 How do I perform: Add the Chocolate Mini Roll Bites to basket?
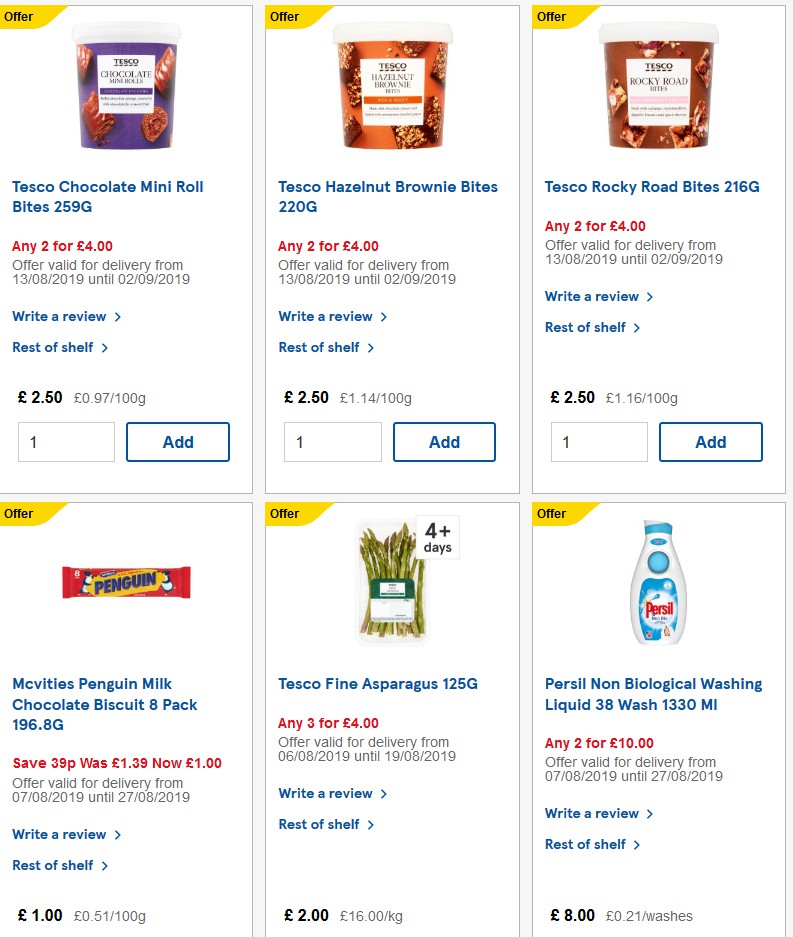pos(177,441)
